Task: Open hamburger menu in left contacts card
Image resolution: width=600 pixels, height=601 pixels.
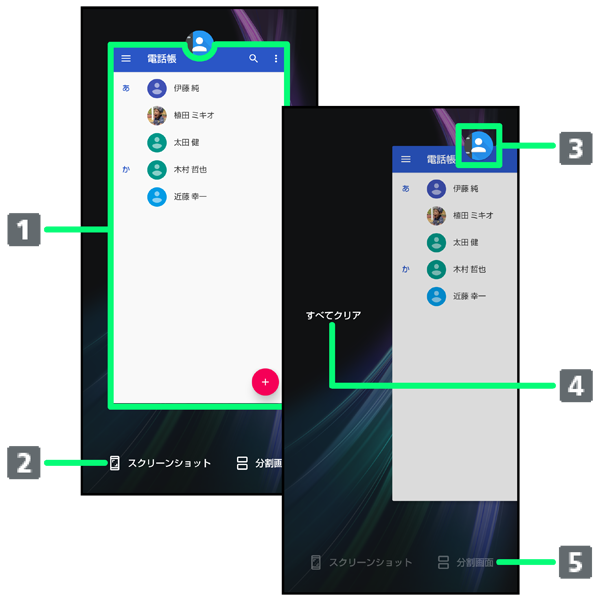Action: point(126,59)
